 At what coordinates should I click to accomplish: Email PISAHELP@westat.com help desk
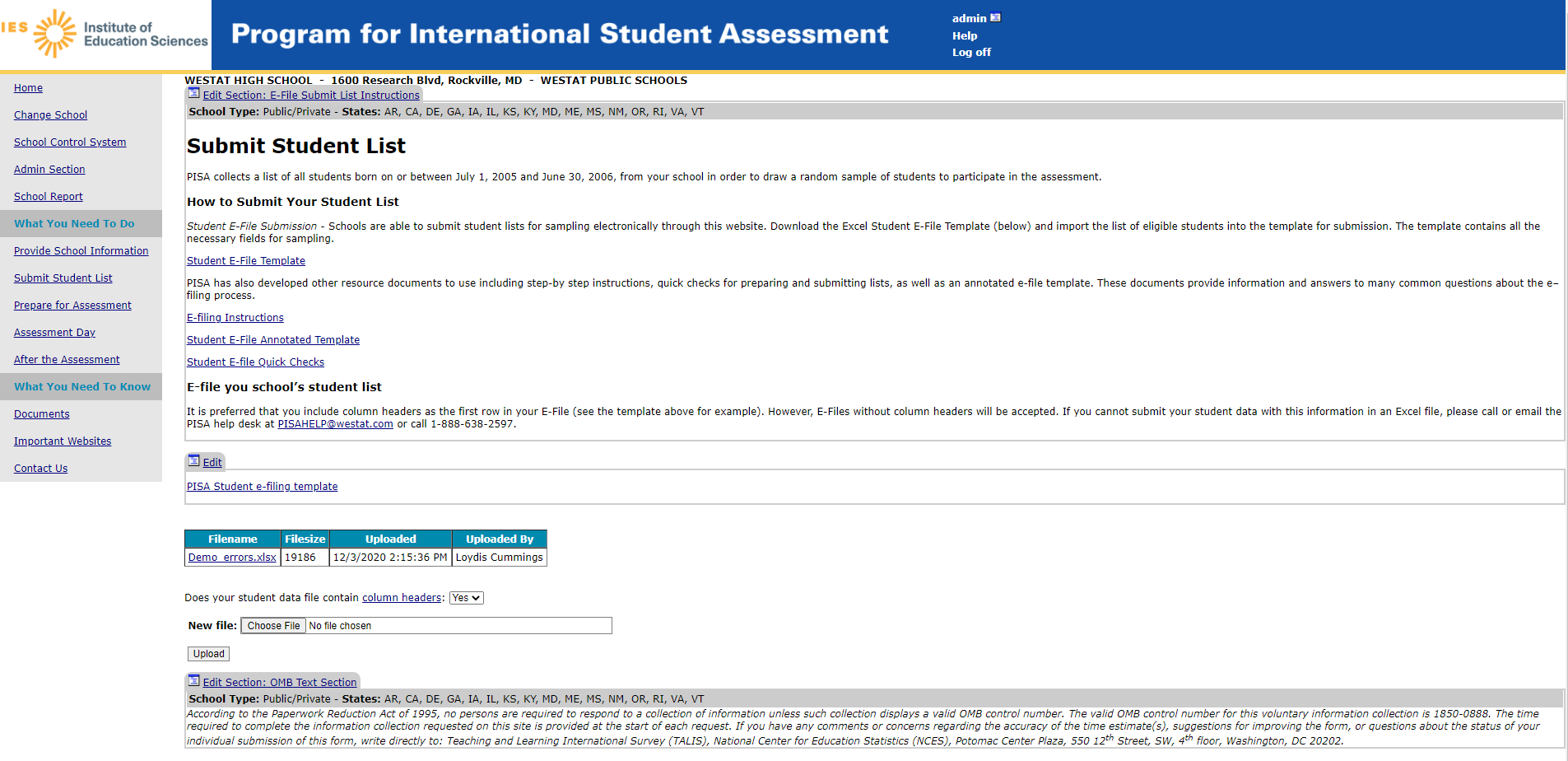335,424
